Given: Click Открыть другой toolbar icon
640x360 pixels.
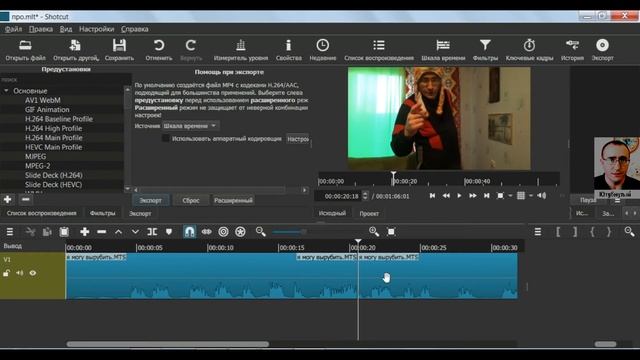Looking at the screenshot, I should point(76,50).
